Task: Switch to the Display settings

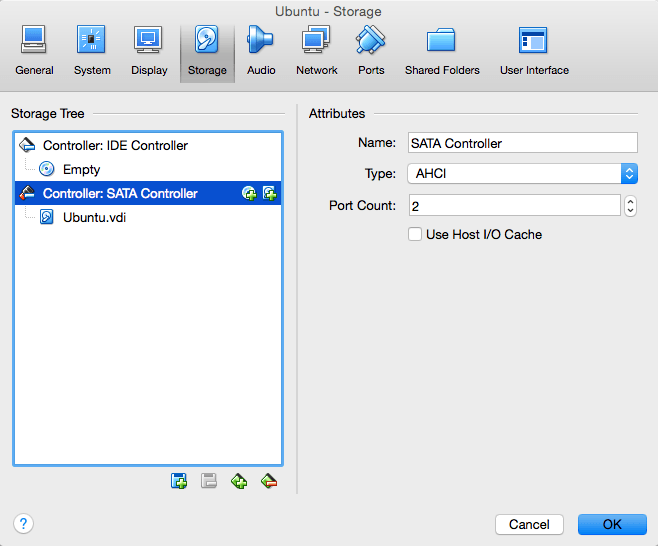Action: [149, 51]
